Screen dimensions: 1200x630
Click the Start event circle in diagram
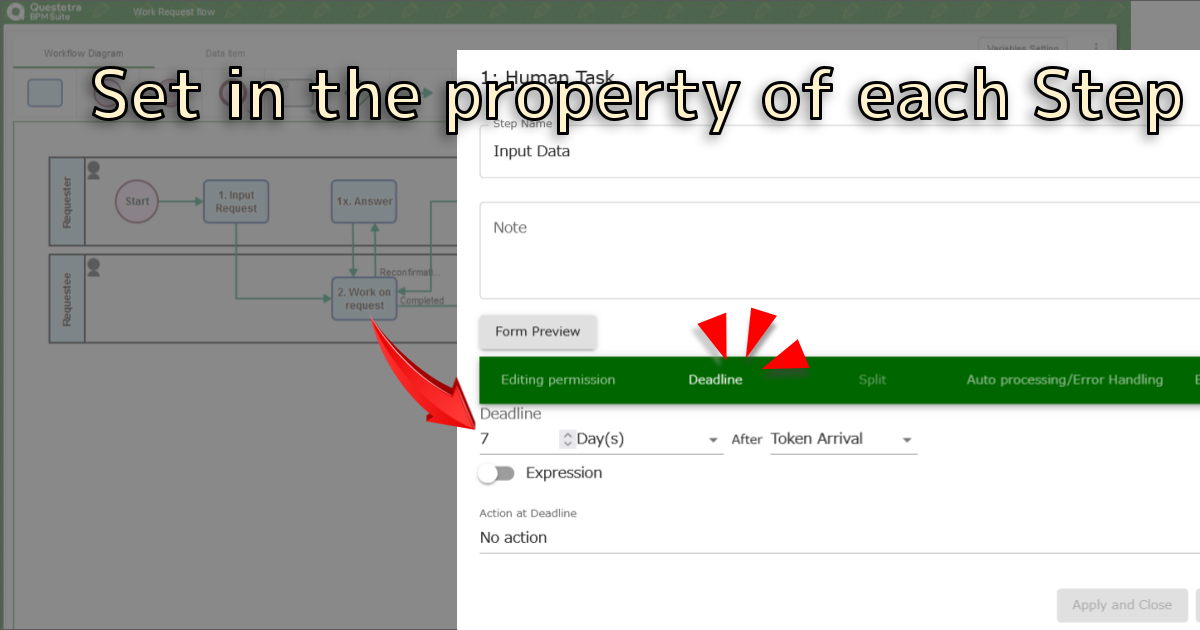137,201
